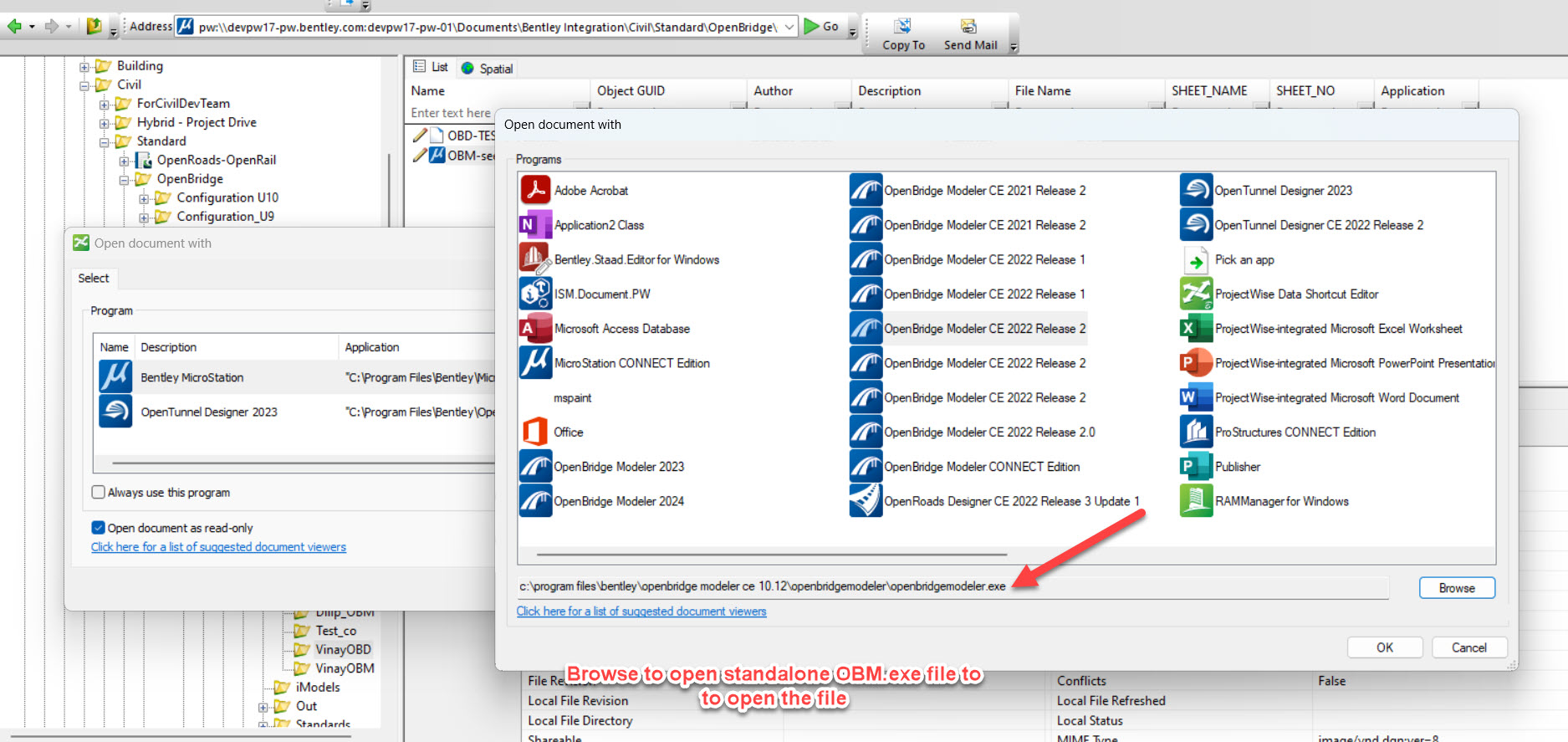The image size is (1568, 742).
Task: Open suggested document viewers link in front dialog
Action: 641,612
